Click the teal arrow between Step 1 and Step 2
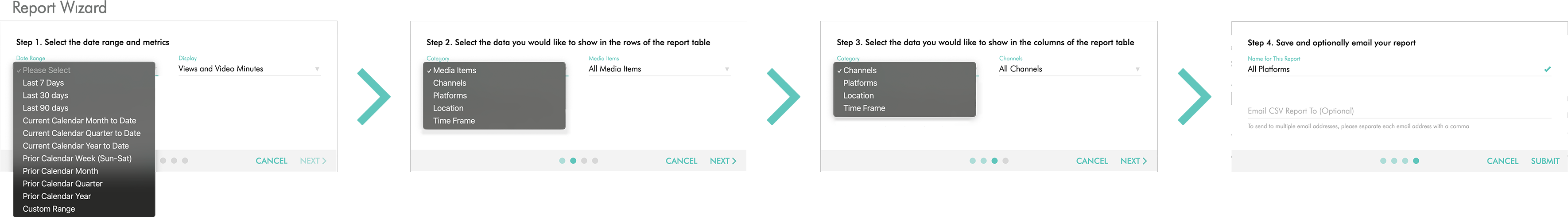The height and width of the screenshot is (217, 1568). click(x=374, y=96)
